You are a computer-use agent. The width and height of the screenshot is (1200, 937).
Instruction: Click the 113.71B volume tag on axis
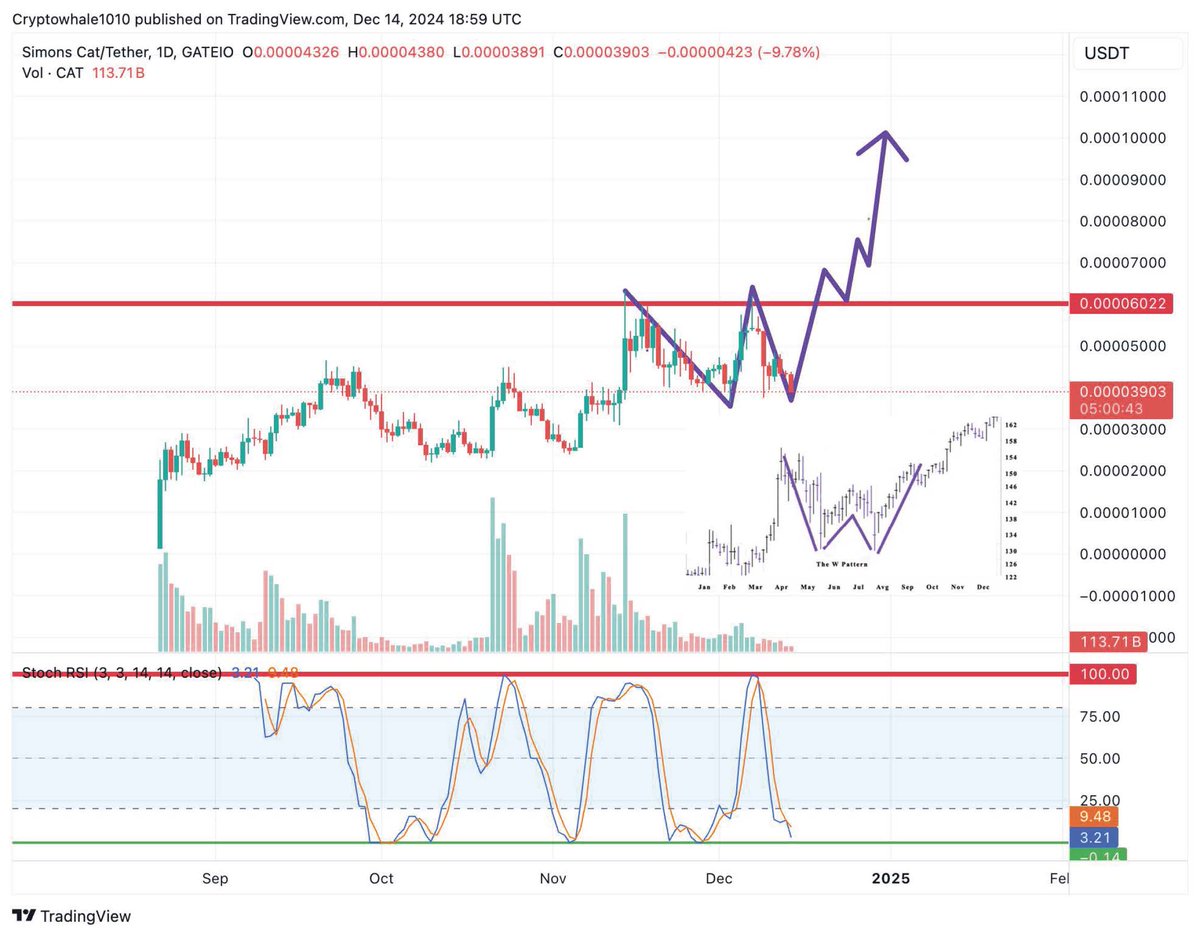tap(1106, 641)
